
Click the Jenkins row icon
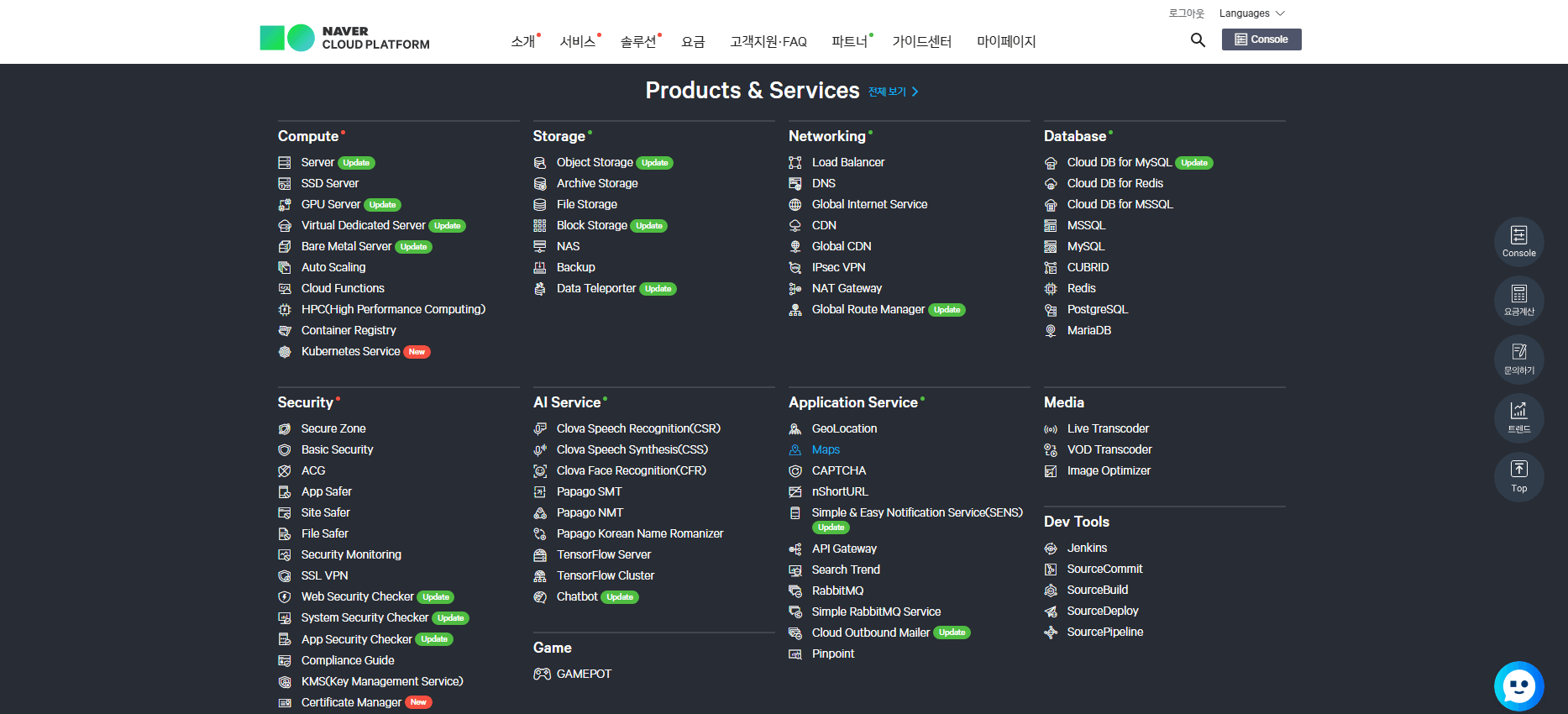[1051, 549]
